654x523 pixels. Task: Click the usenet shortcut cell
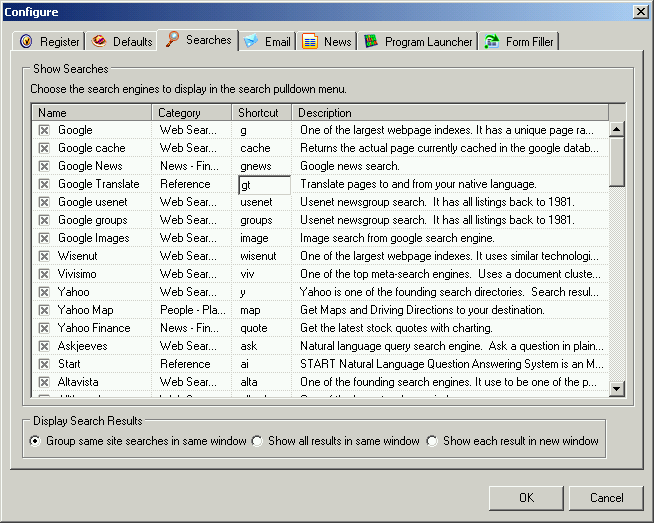tap(256, 202)
